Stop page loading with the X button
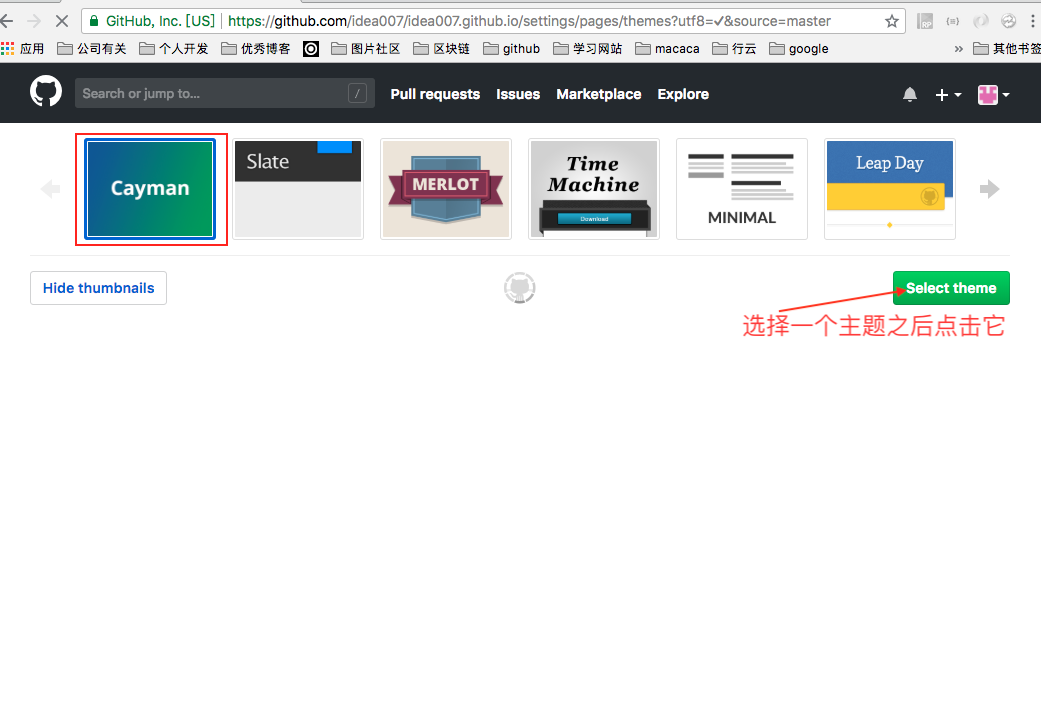The height and width of the screenshot is (703, 1041). click(62, 21)
